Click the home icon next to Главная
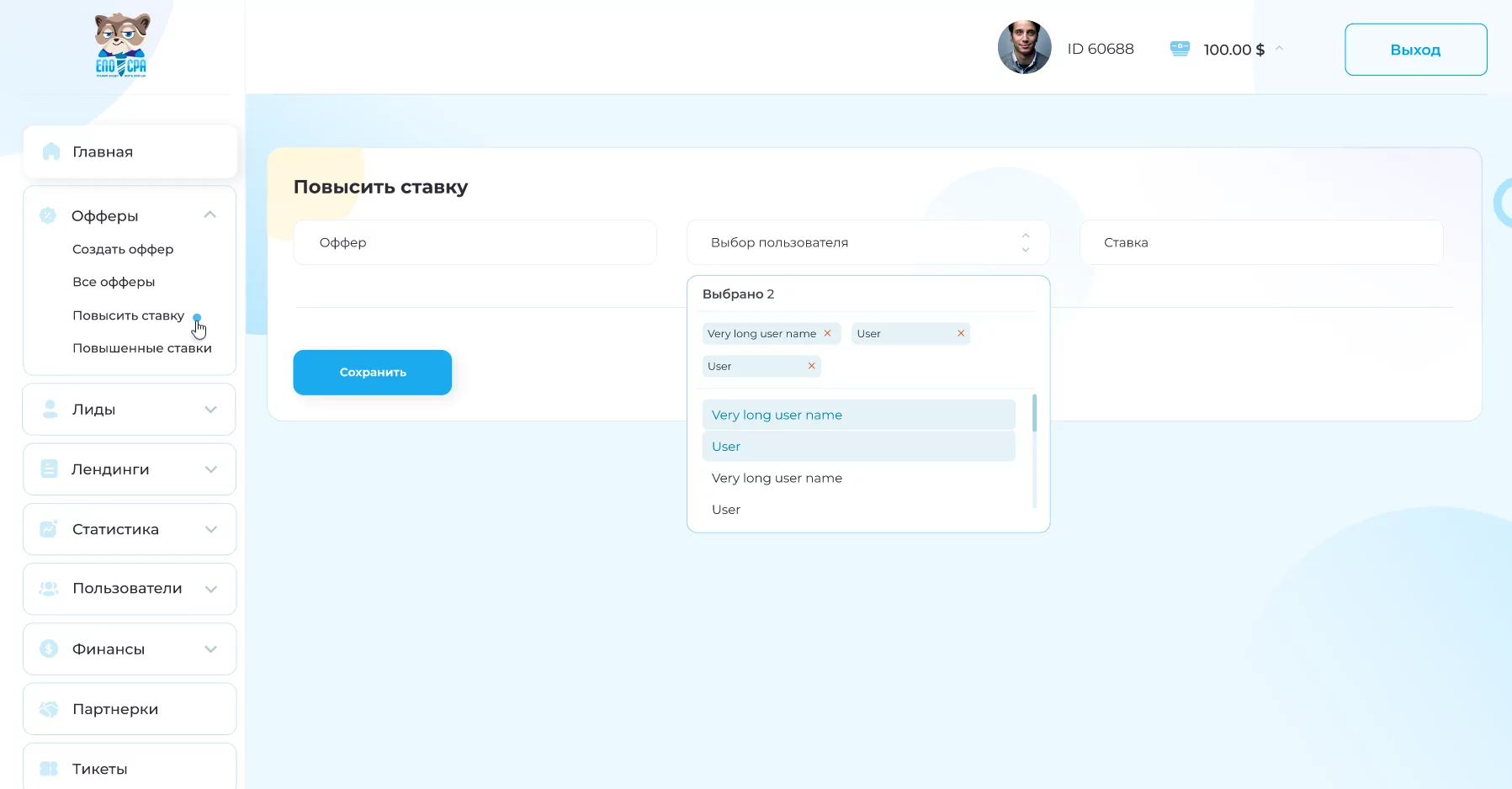This screenshot has height=789, width=1512. click(x=51, y=151)
